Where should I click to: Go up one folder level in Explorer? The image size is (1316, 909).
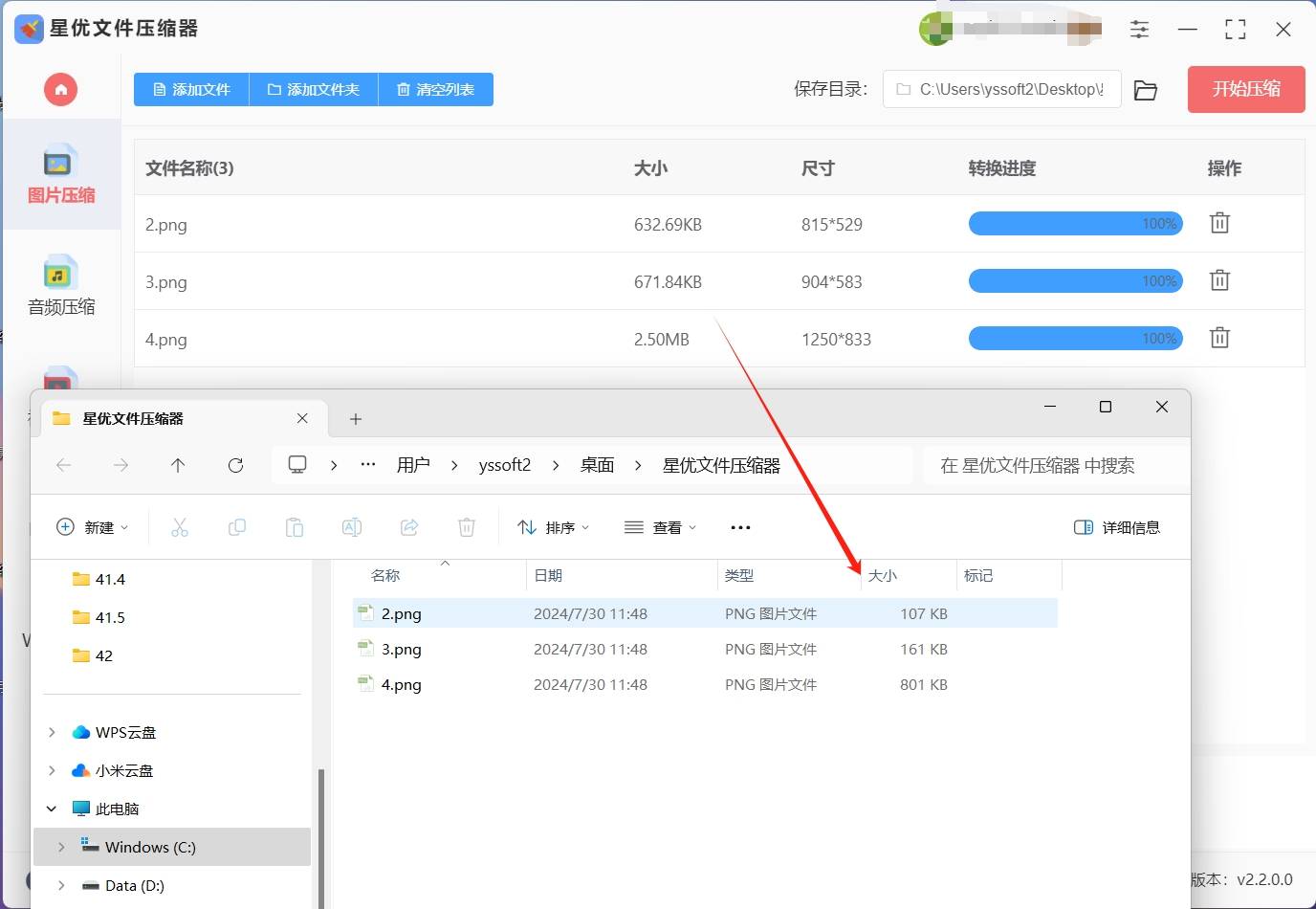point(178,465)
